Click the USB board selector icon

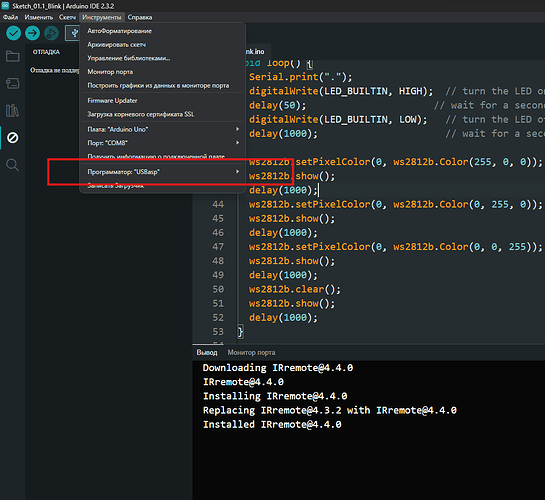(74, 33)
